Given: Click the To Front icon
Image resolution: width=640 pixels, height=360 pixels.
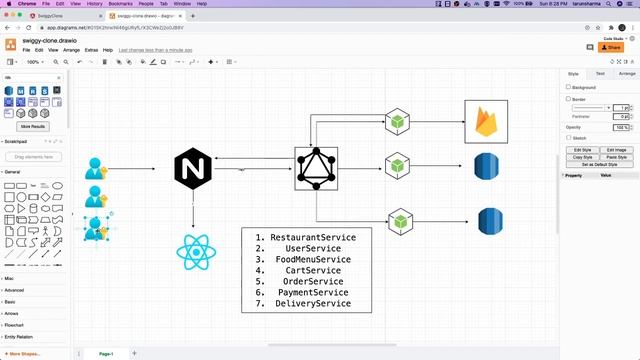Looking at the screenshot, I should coord(119,62).
